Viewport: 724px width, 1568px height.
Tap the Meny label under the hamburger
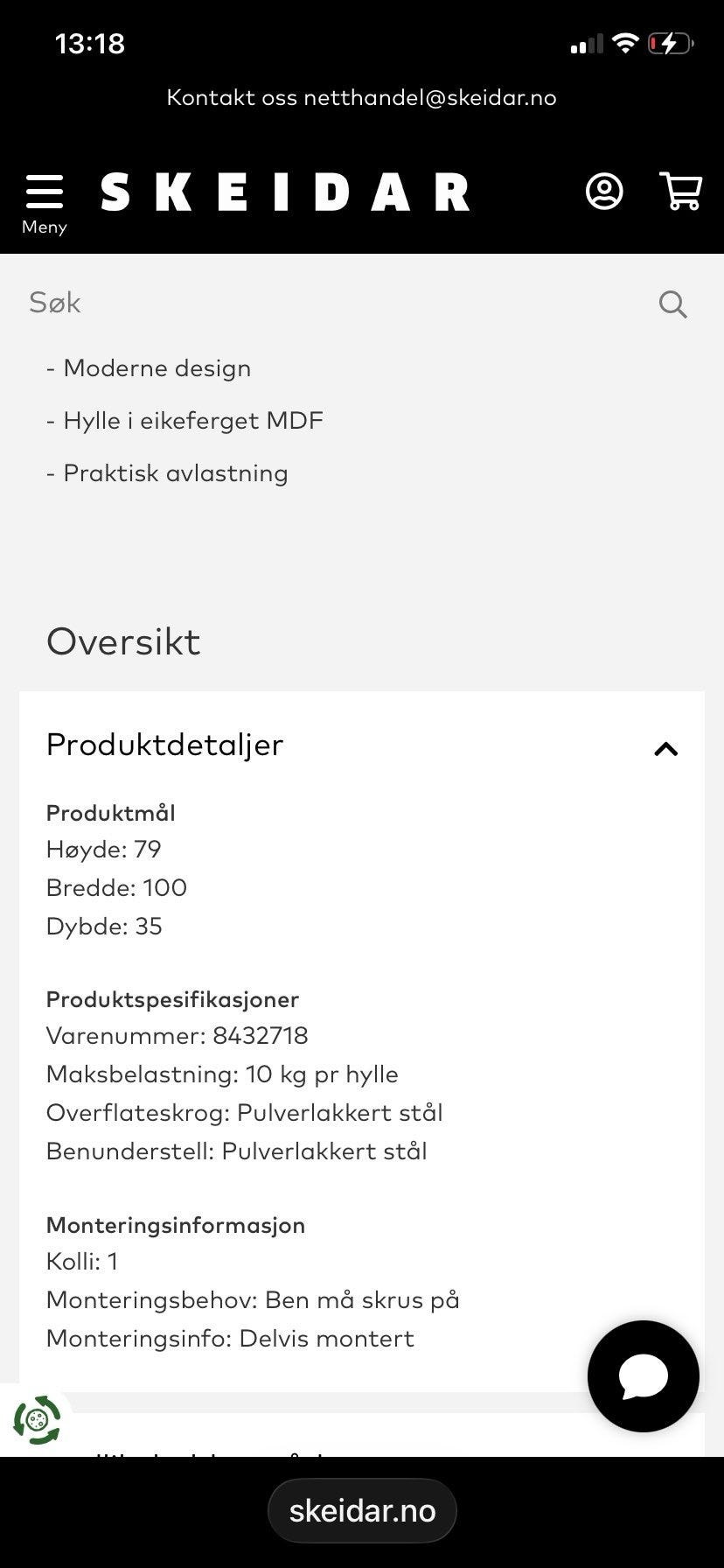45,227
